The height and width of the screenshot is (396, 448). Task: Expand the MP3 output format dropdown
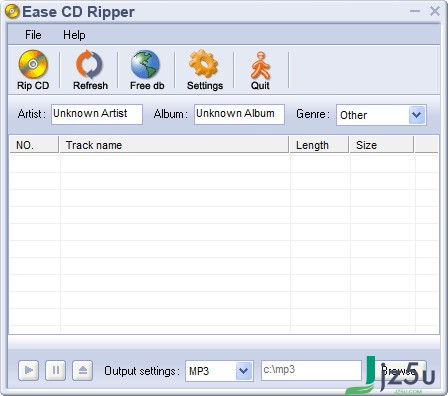pyautogui.click(x=244, y=370)
